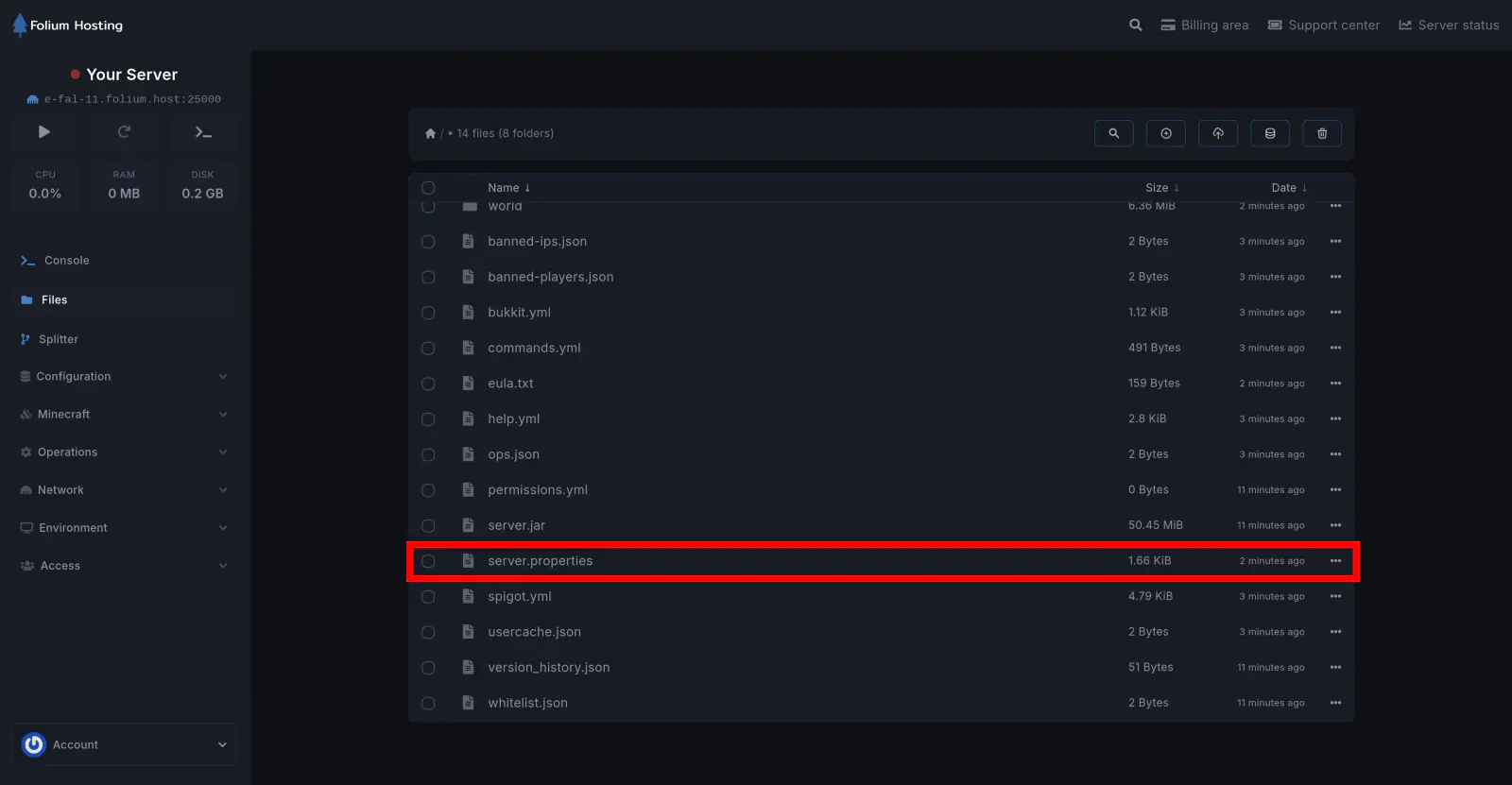1512x785 pixels.
Task: Open the database stack icon in the toolbar
Action: (1270, 133)
